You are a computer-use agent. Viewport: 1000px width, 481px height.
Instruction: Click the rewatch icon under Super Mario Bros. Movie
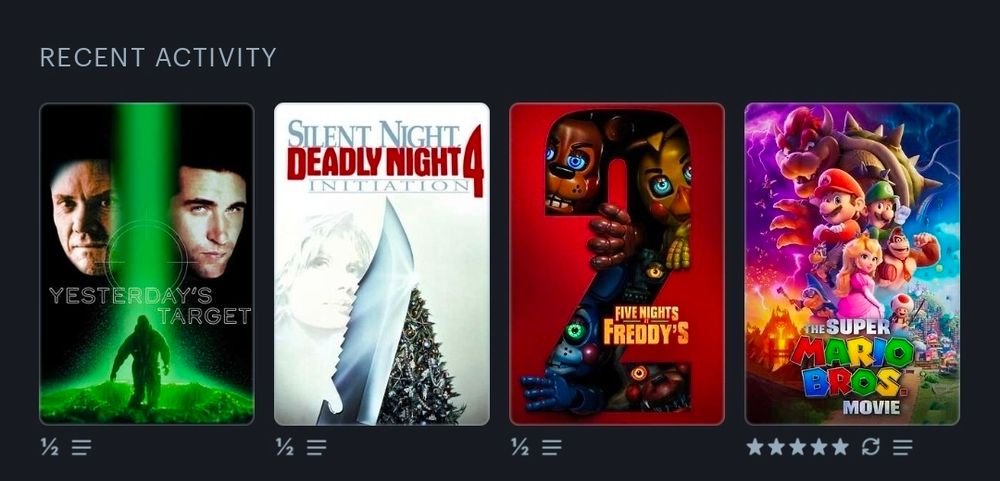click(x=871, y=447)
